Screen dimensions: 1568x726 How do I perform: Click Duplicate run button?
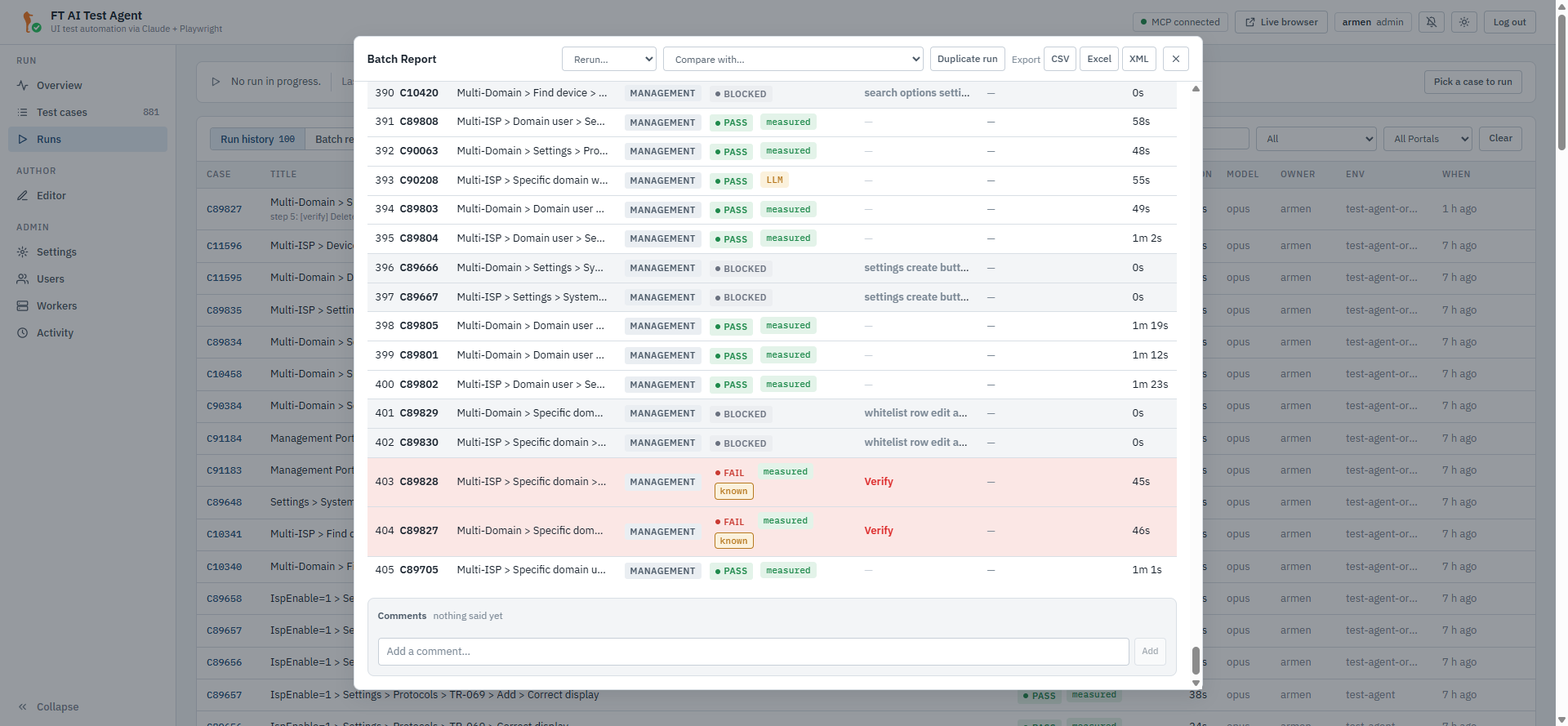pos(967,59)
